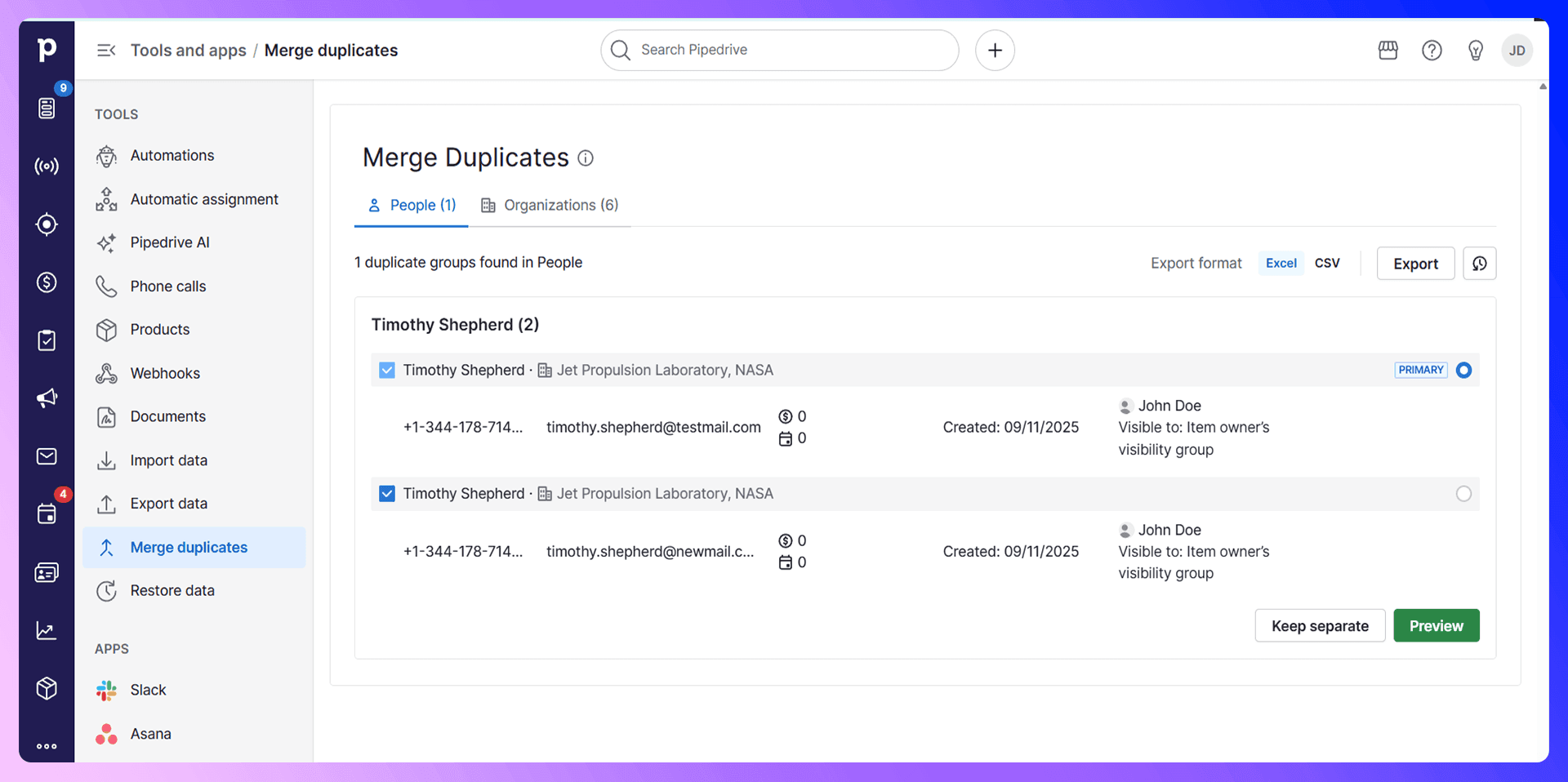Open the export history clock icon
The image size is (1568, 782).
(x=1479, y=264)
